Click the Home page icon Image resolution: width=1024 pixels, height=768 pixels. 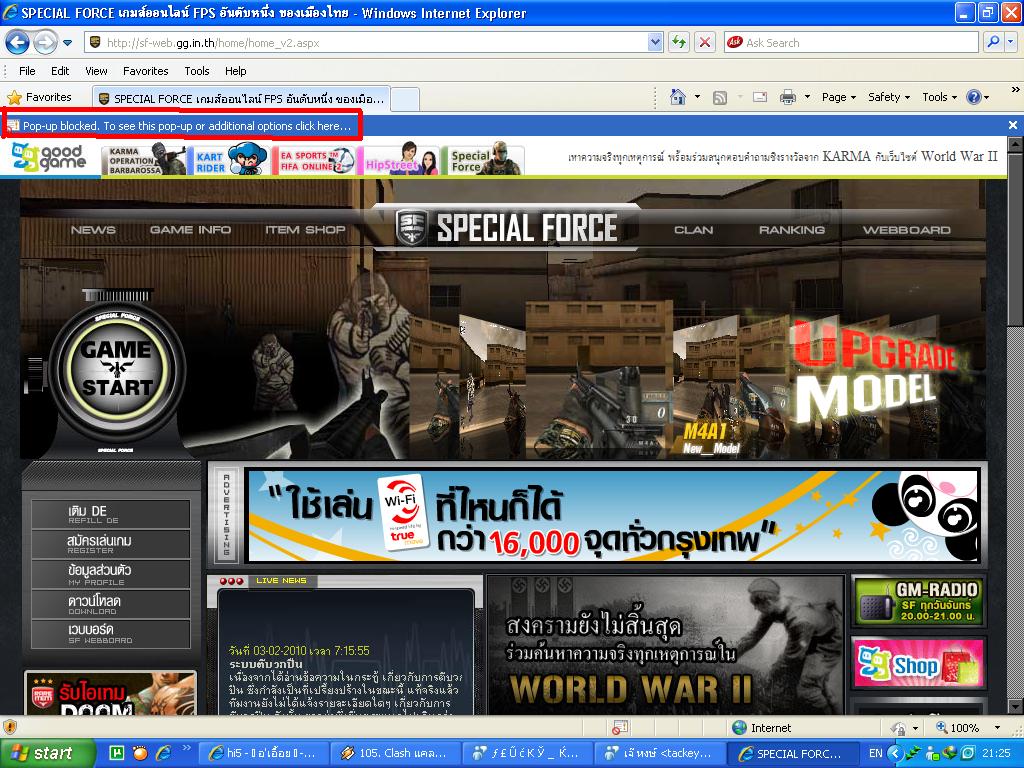[x=677, y=97]
